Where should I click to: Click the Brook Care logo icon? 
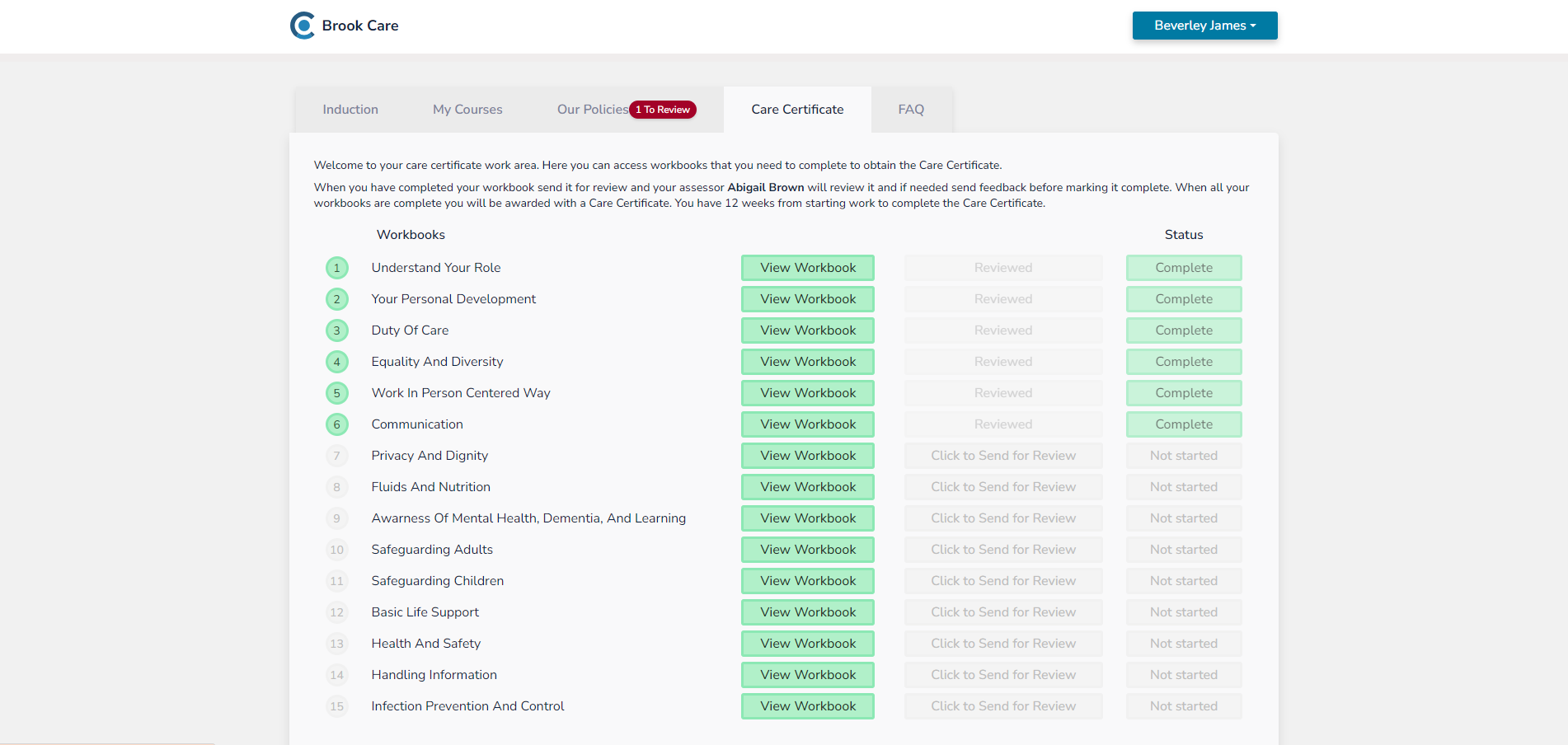(303, 26)
